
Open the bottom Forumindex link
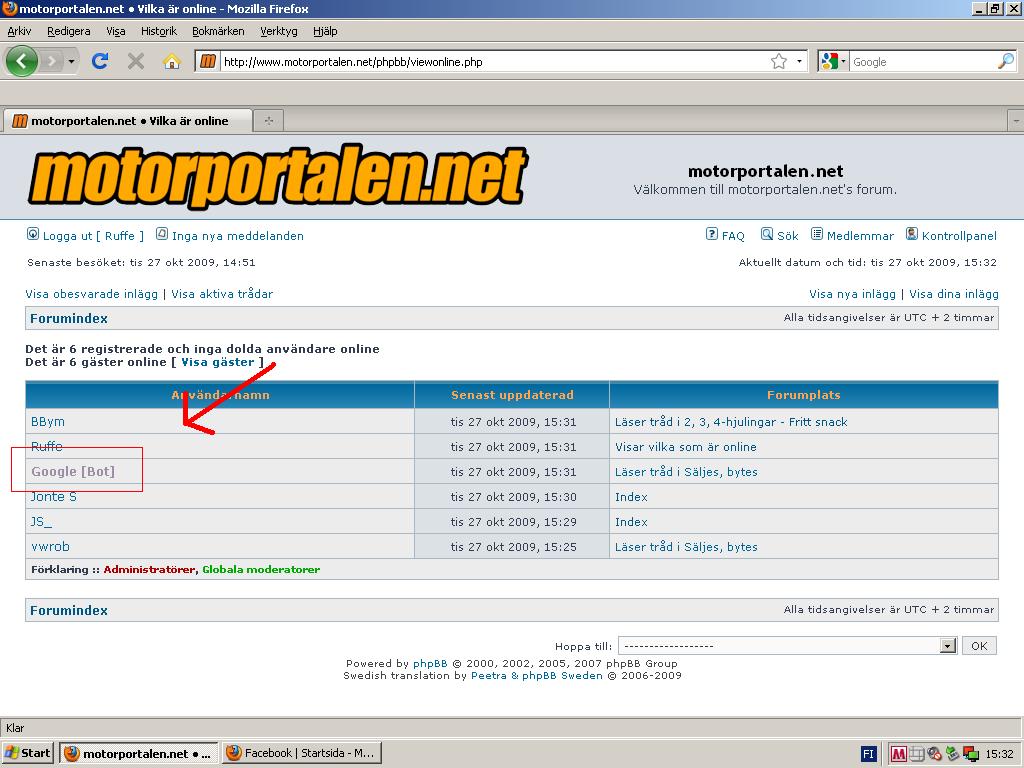[x=69, y=611]
